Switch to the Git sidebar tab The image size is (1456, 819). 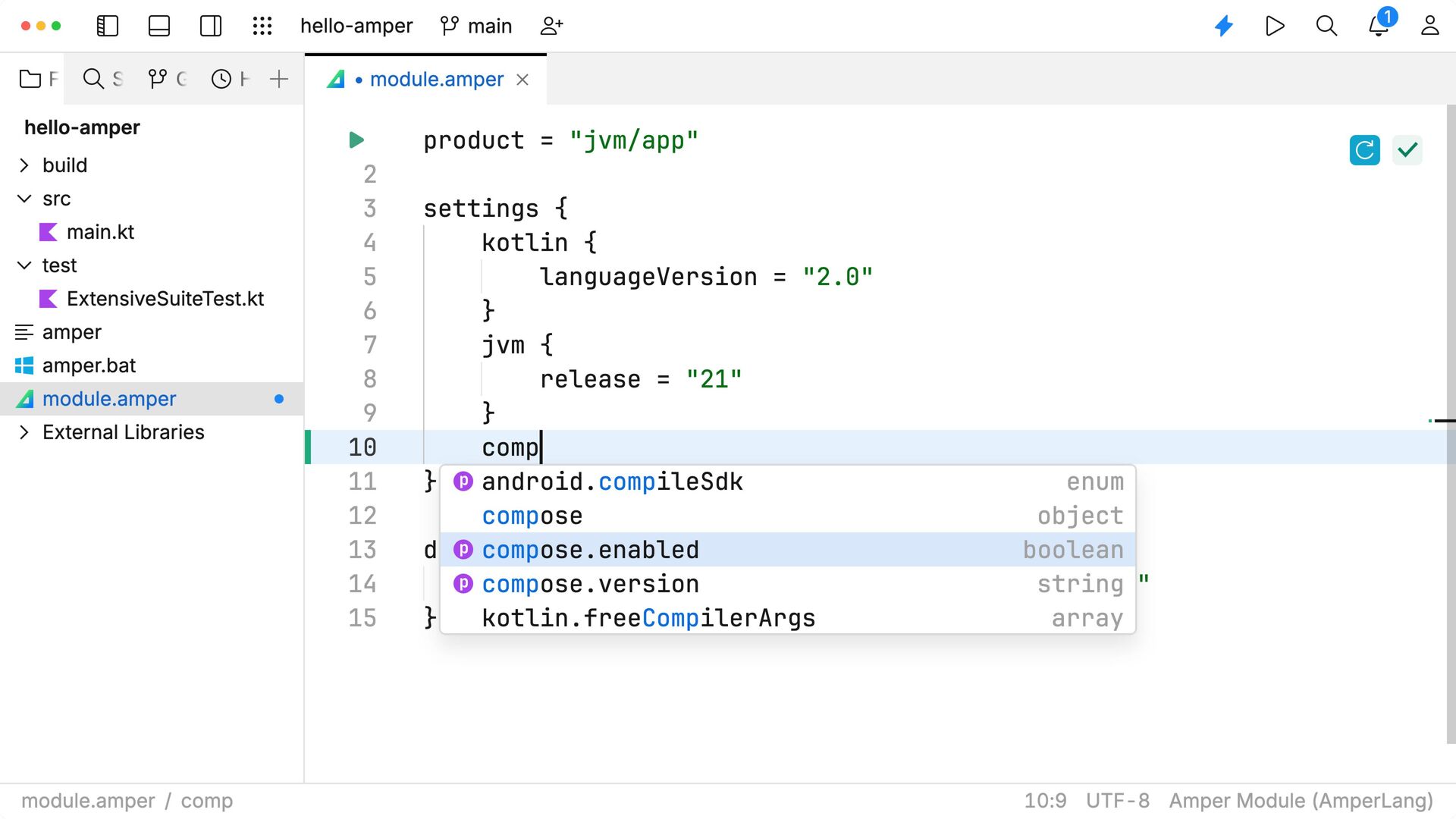[167, 79]
